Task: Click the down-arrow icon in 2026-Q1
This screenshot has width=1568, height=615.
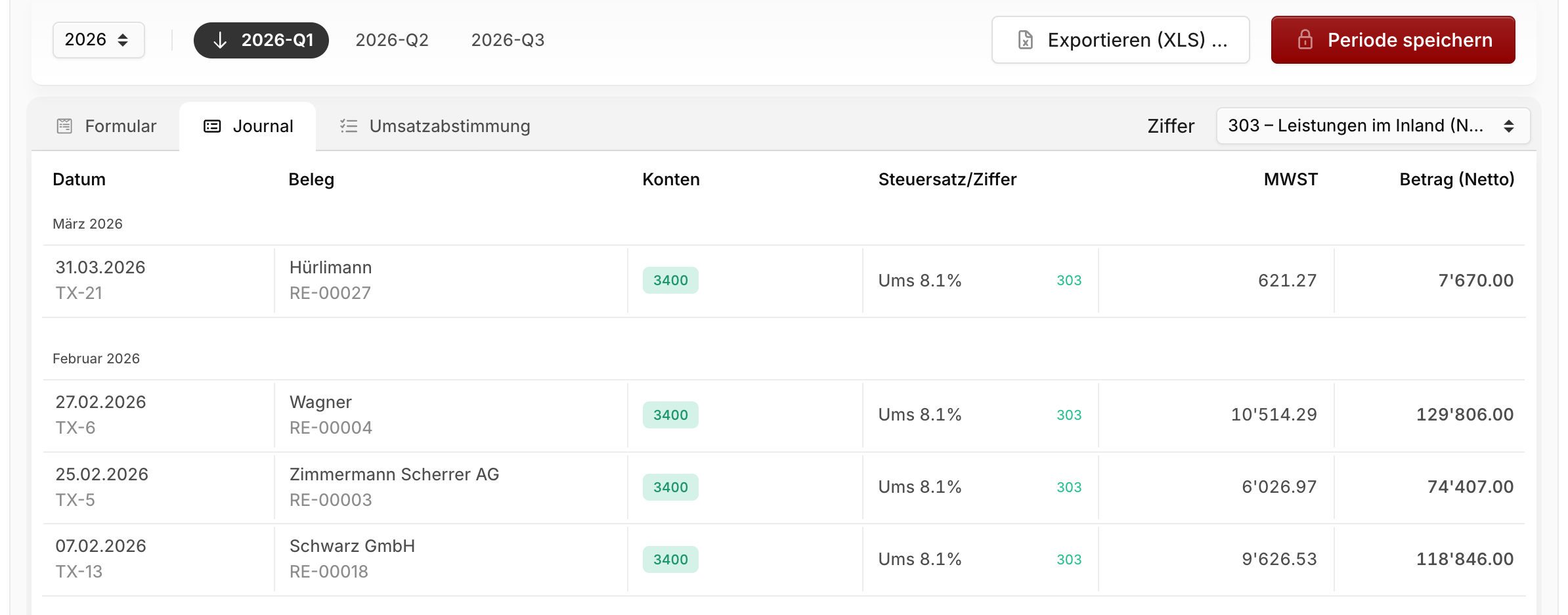Action: (220, 40)
